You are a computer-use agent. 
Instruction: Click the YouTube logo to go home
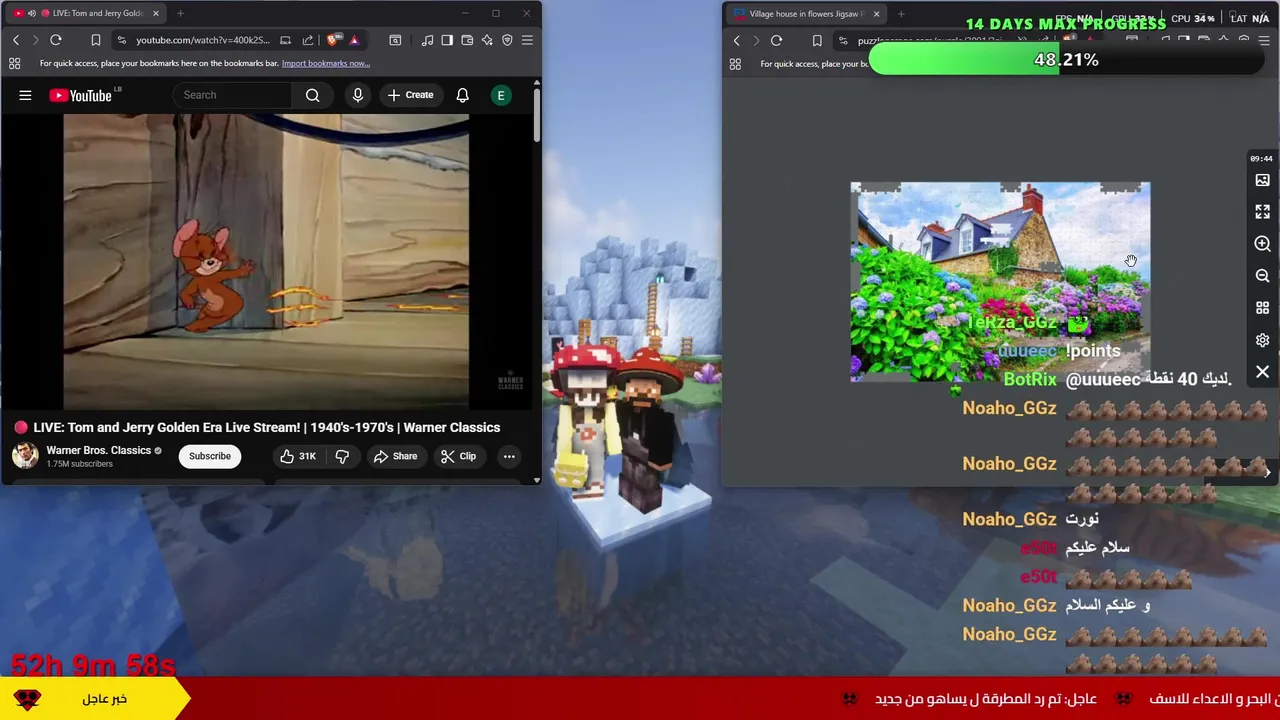click(82, 95)
